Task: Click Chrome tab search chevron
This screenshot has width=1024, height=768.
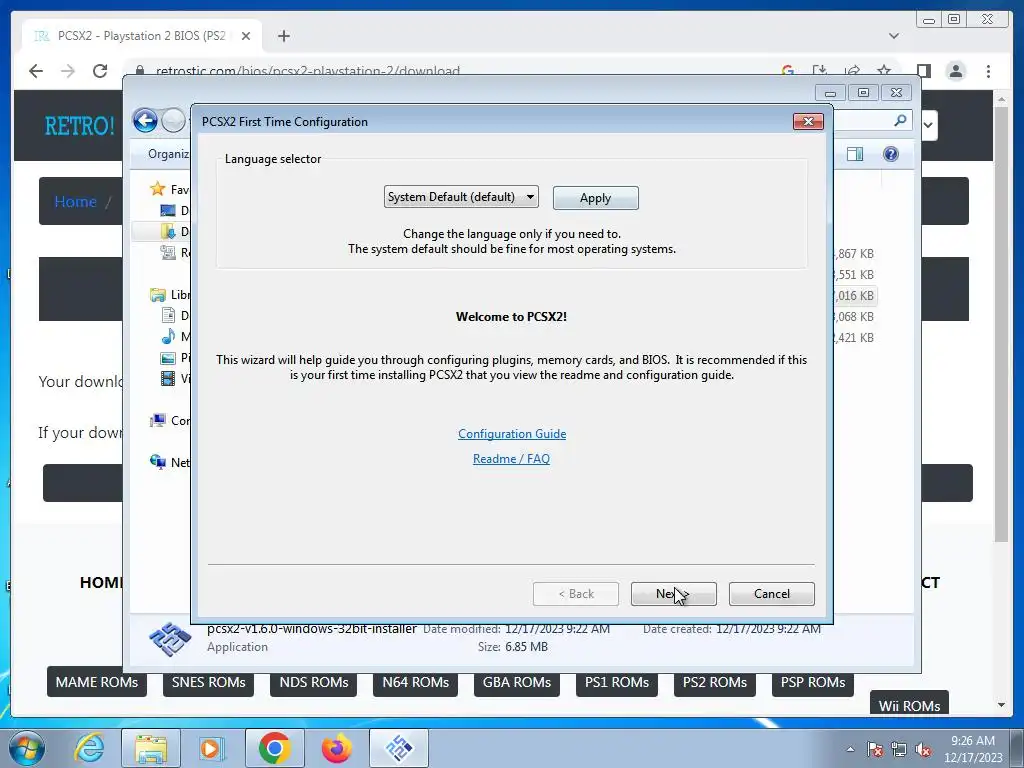Action: pyautogui.click(x=893, y=36)
